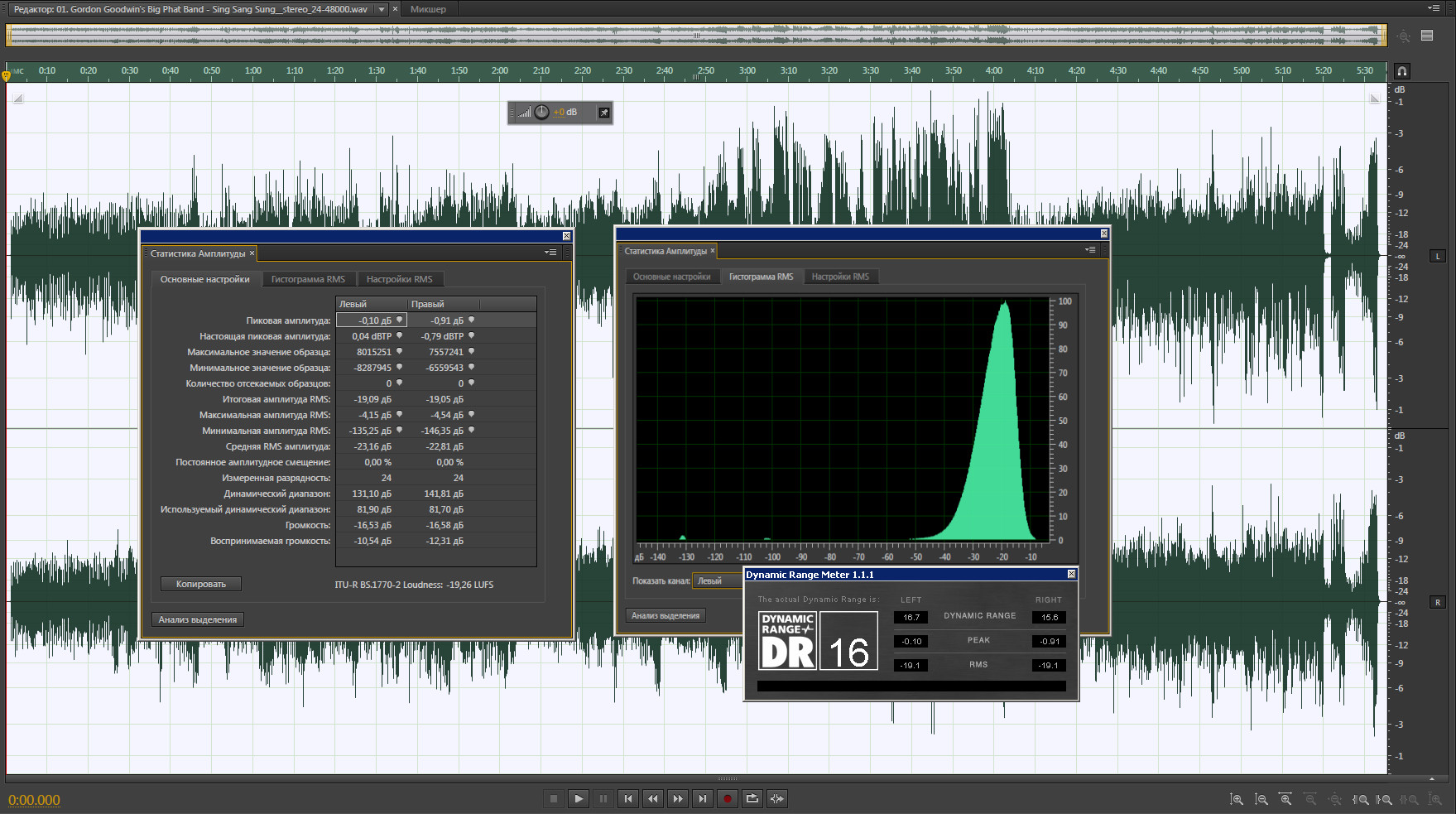This screenshot has width=1456, height=814.
Task: Toggle loop playback in the transport bar
Action: click(752, 798)
